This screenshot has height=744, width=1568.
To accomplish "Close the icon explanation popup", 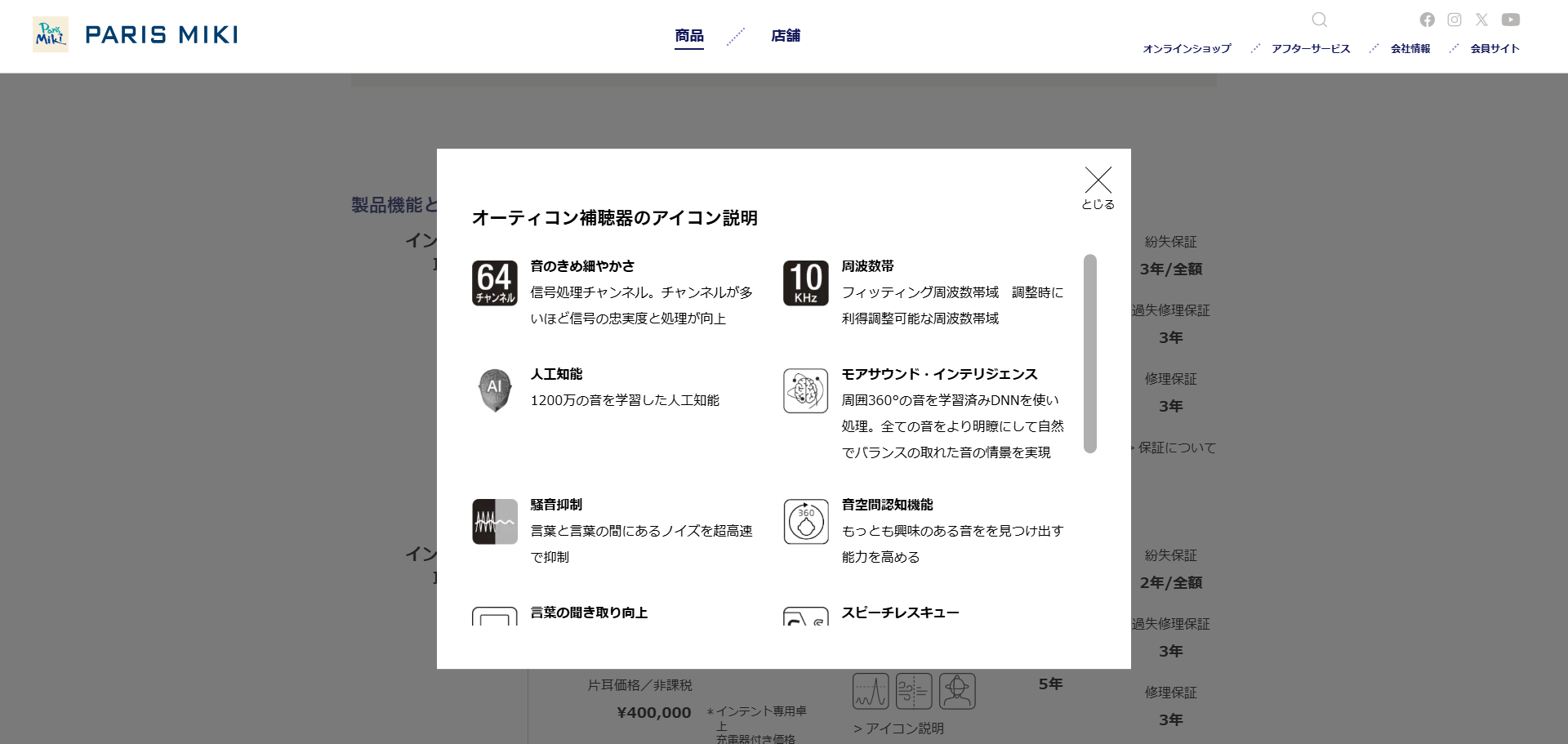I will click(x=1098, y=188).
